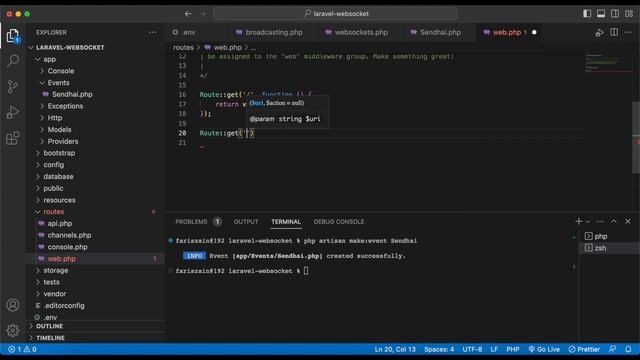The width and height of the screenshot is (640, 360).
Task: Change line ending via LF status item
Action: coord(494,349)
